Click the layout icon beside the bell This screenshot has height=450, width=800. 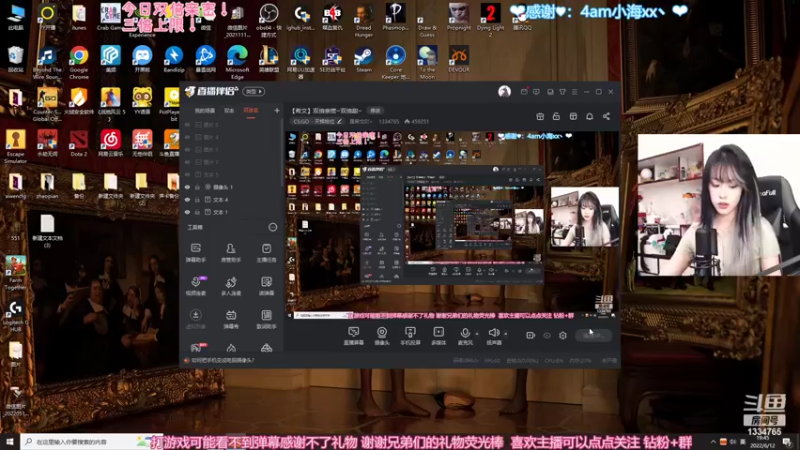573,116
